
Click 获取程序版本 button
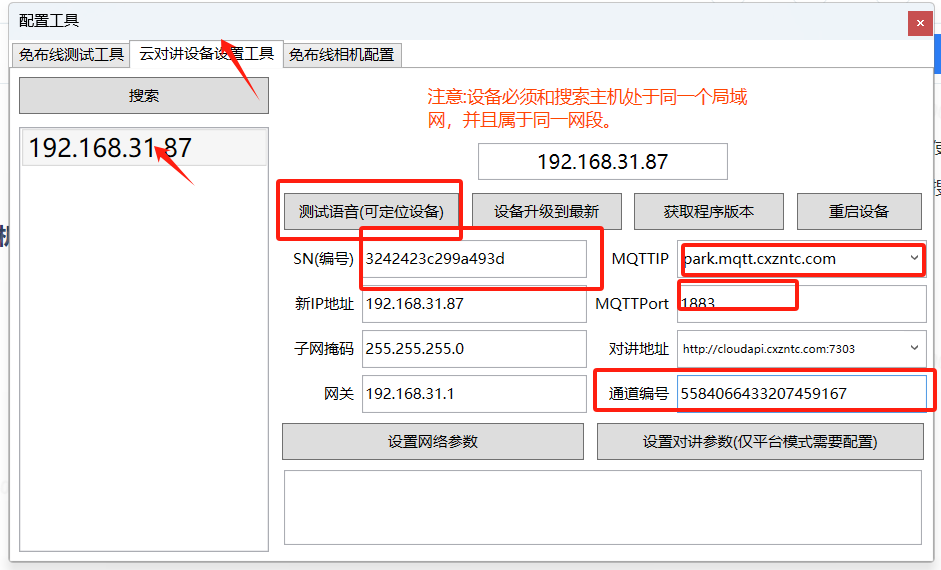click(x=709, y=211)
